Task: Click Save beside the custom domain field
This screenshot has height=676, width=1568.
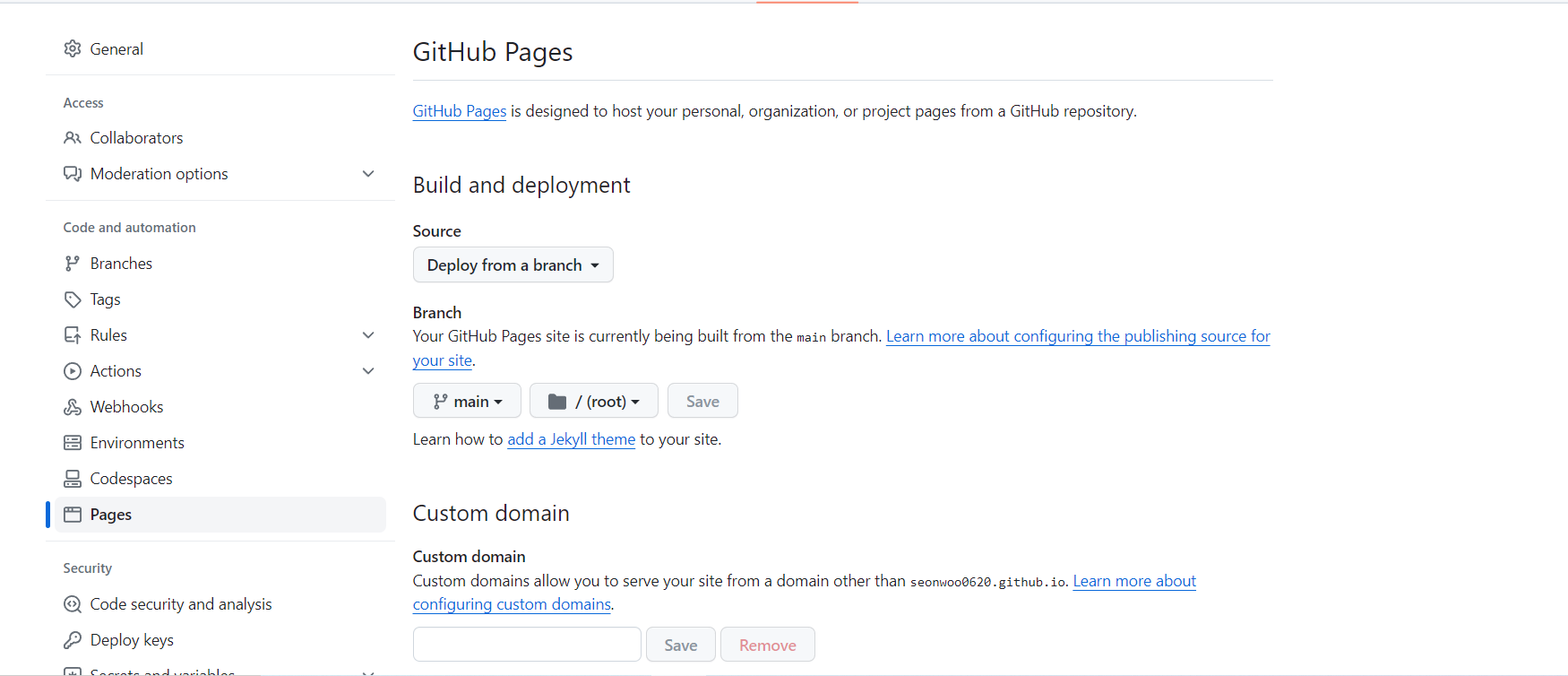Action: pos(681,645)
